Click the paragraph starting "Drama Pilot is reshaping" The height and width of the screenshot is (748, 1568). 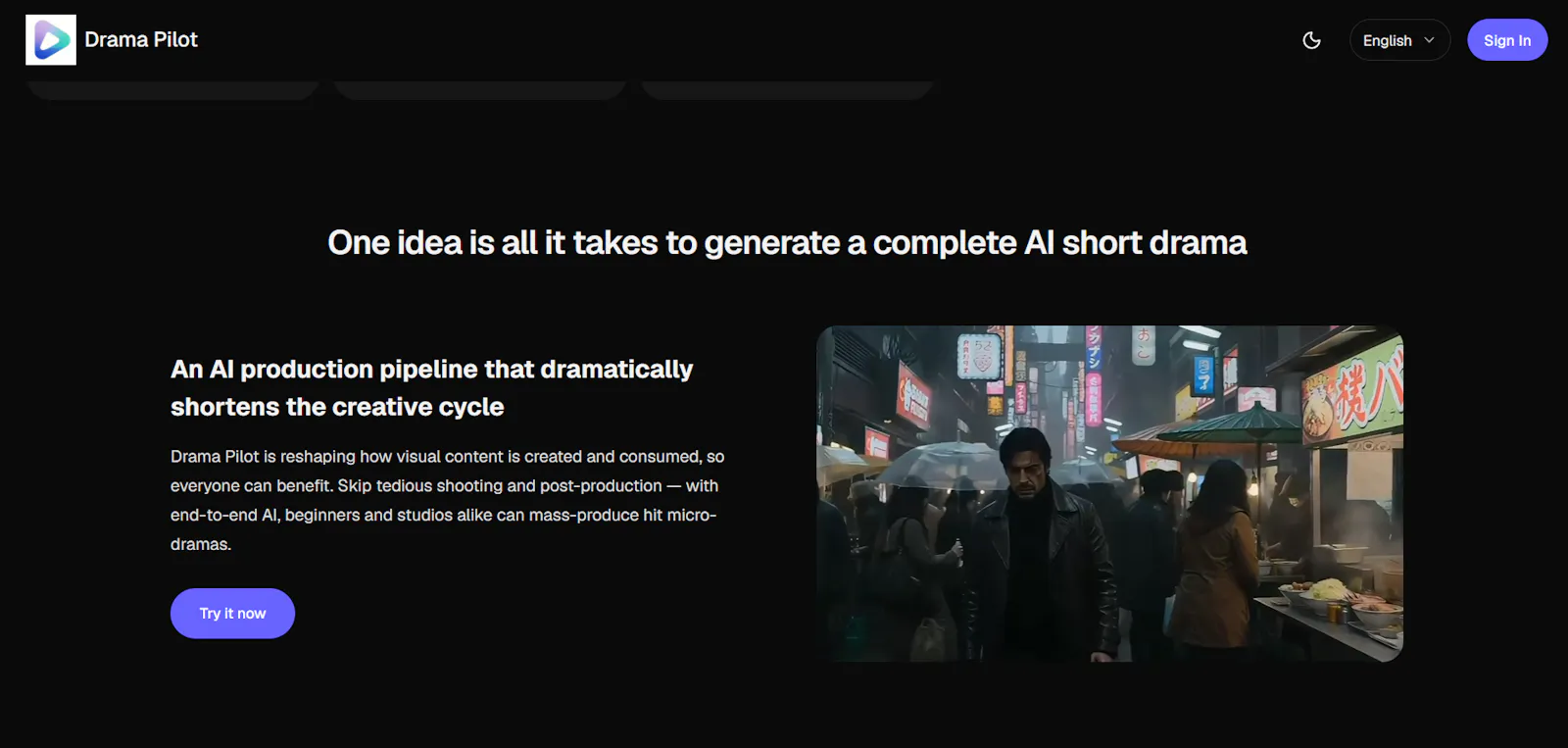[447, 500]
